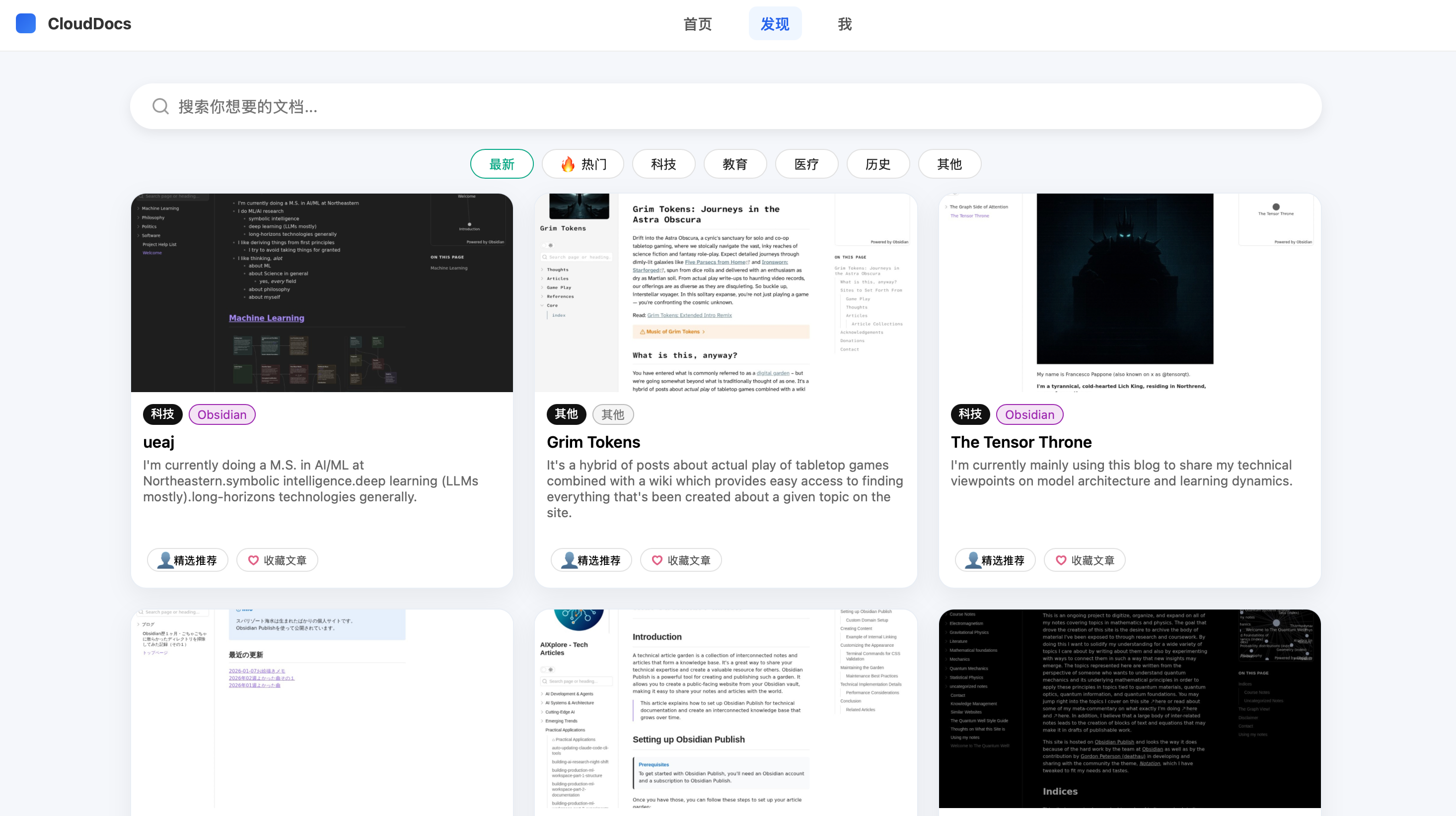This screenshot has width=1456, height=816.
Task: Filter by 历史 category
Action: pyautogui.click(x=878, y=164)
